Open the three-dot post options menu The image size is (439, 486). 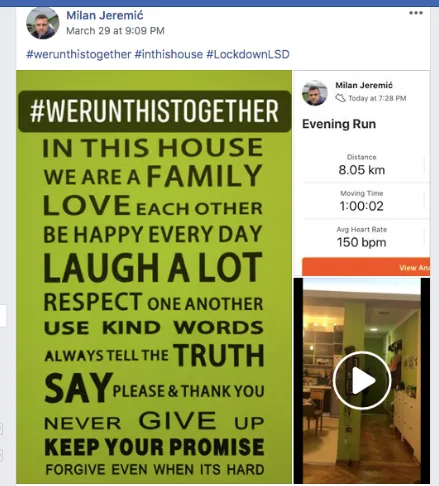click(x=416, y=13)
